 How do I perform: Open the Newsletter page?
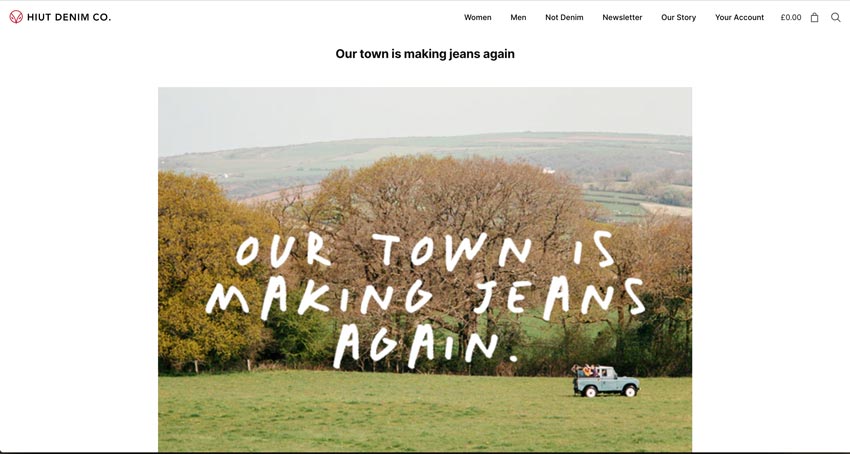[622, 17]
